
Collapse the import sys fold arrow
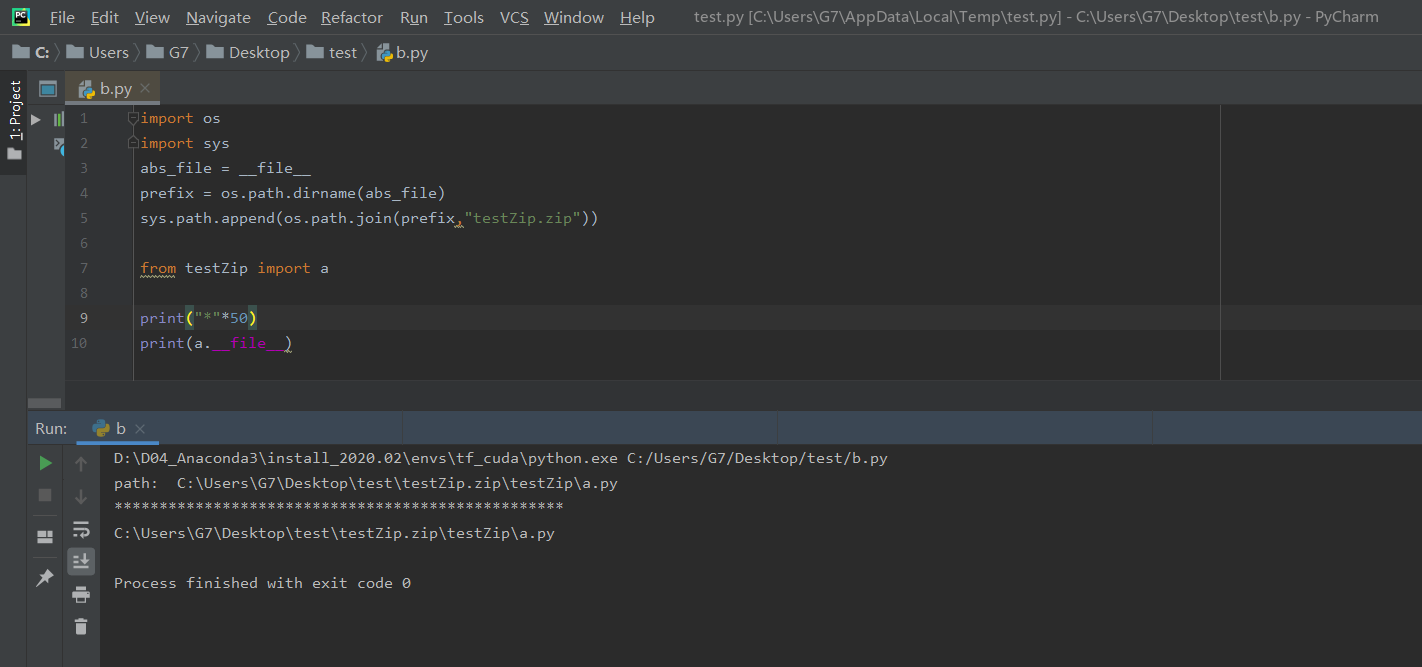point(133,143)
